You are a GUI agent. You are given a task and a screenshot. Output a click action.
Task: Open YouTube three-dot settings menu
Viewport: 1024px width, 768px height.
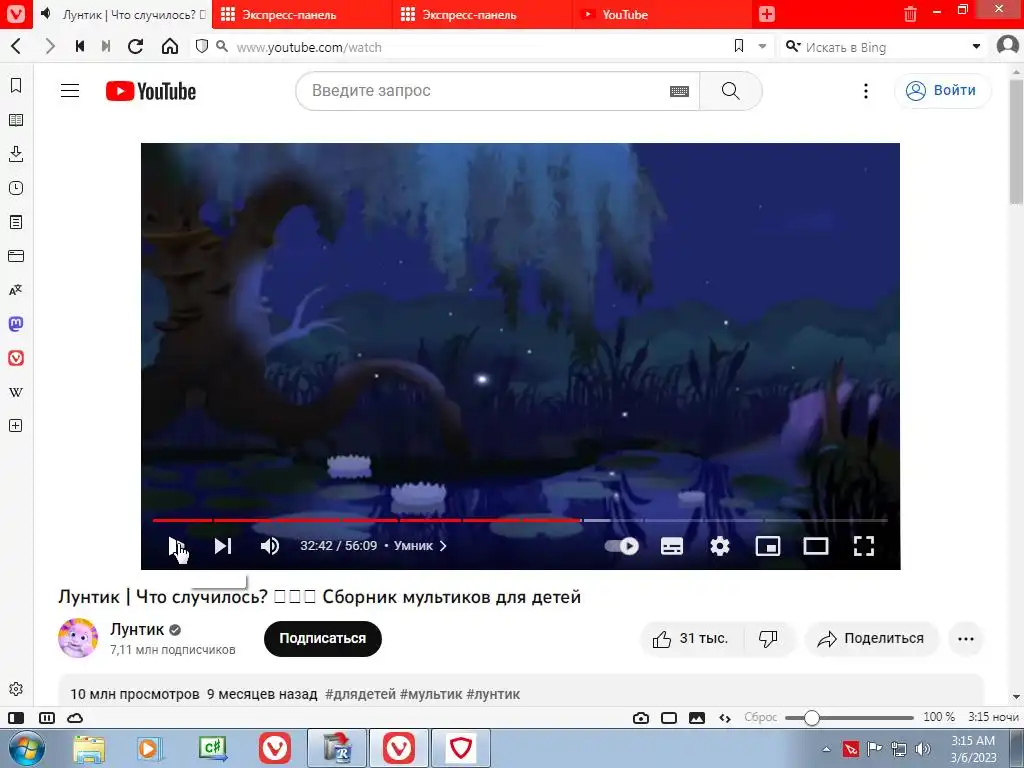(866, 91)
